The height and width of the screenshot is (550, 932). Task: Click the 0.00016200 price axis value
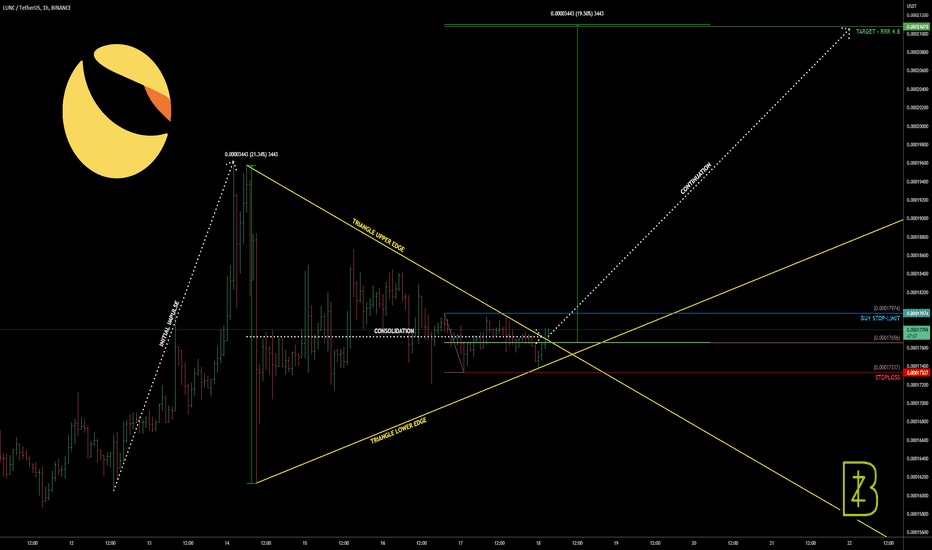point(918,477)
